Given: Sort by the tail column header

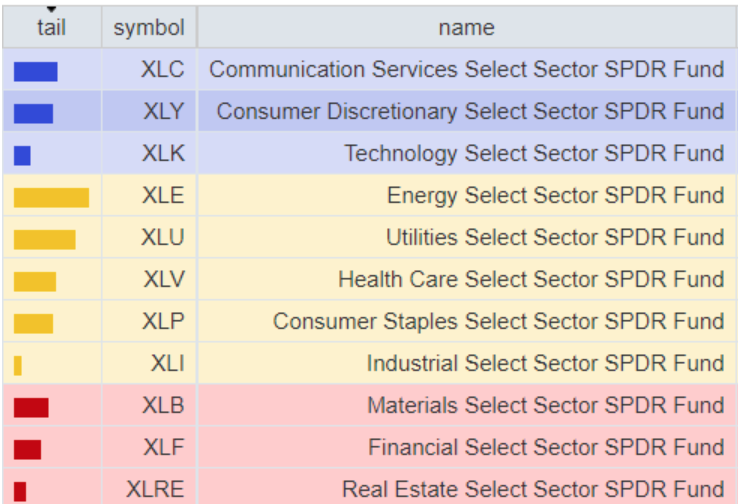Looking at the screenshot, I should click(x=51, y=28).
